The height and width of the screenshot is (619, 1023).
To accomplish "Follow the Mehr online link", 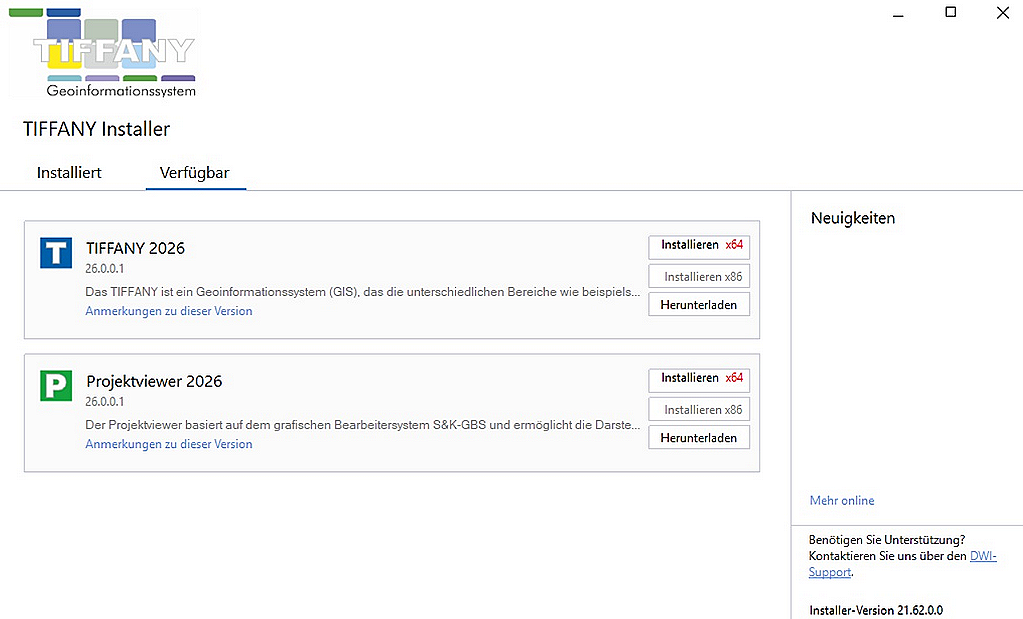I will (x=842, y=500).
